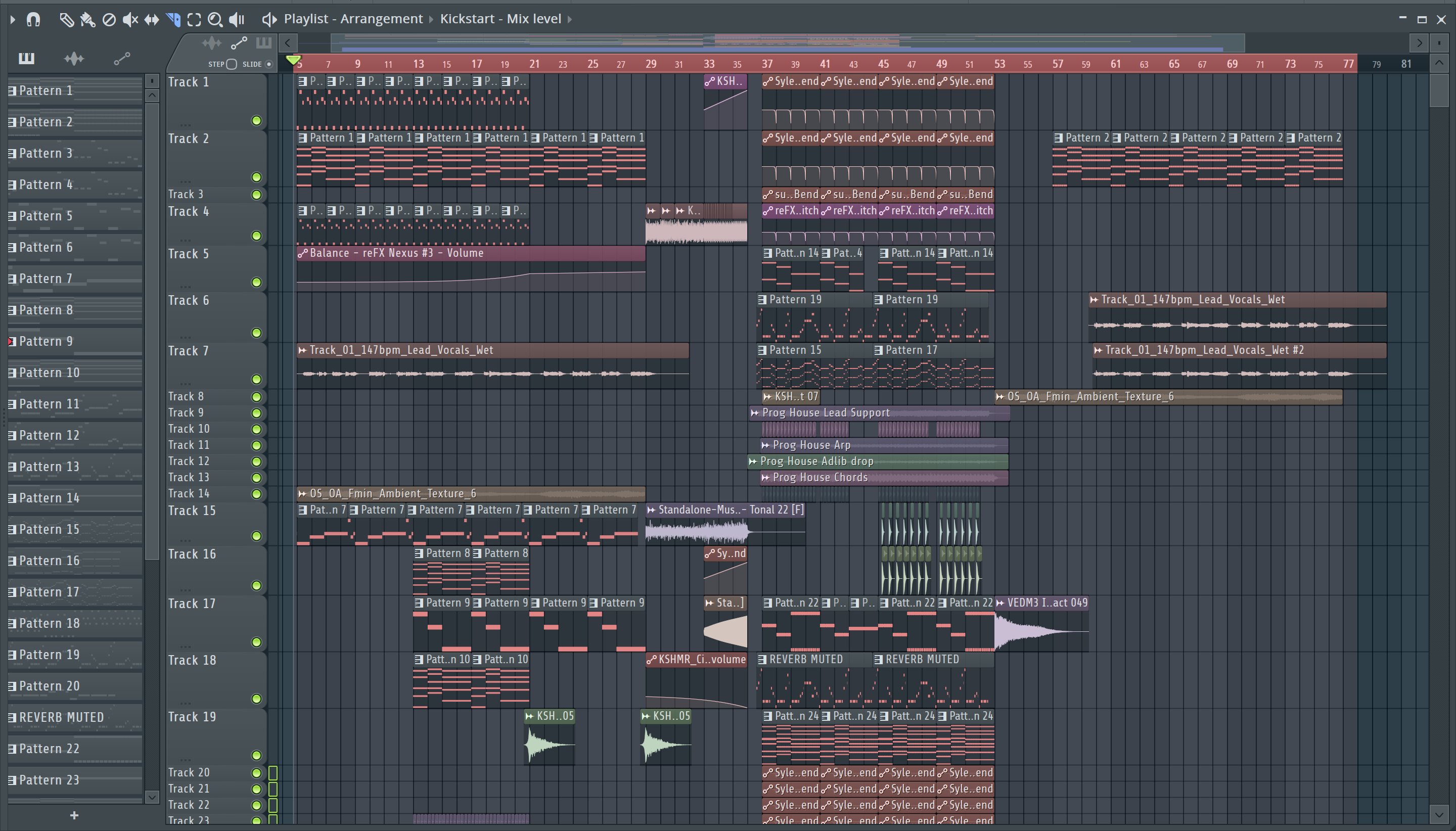Select Pattern 23 in the picker
The width and height of the screenshot is (1456, 831).
(75, 780)
